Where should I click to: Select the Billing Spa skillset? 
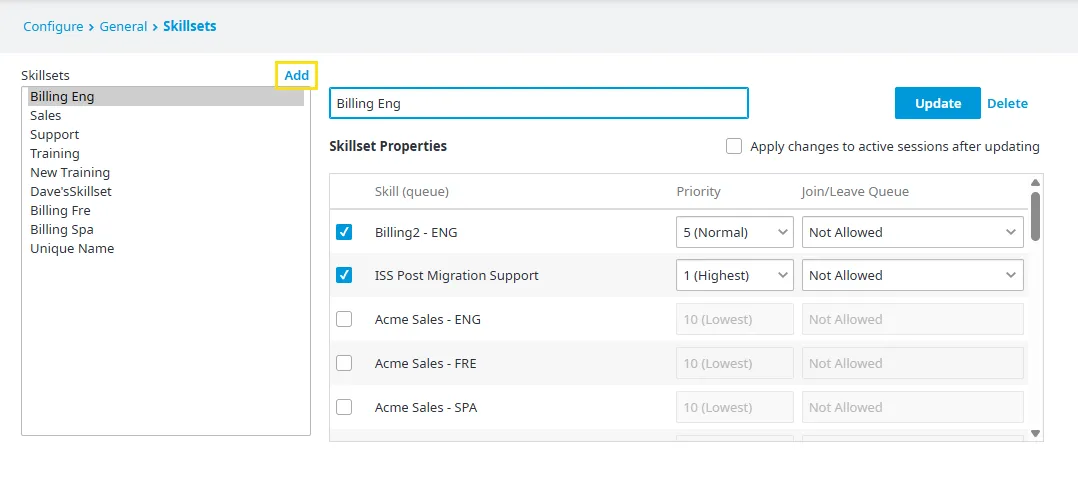[166, 230]
